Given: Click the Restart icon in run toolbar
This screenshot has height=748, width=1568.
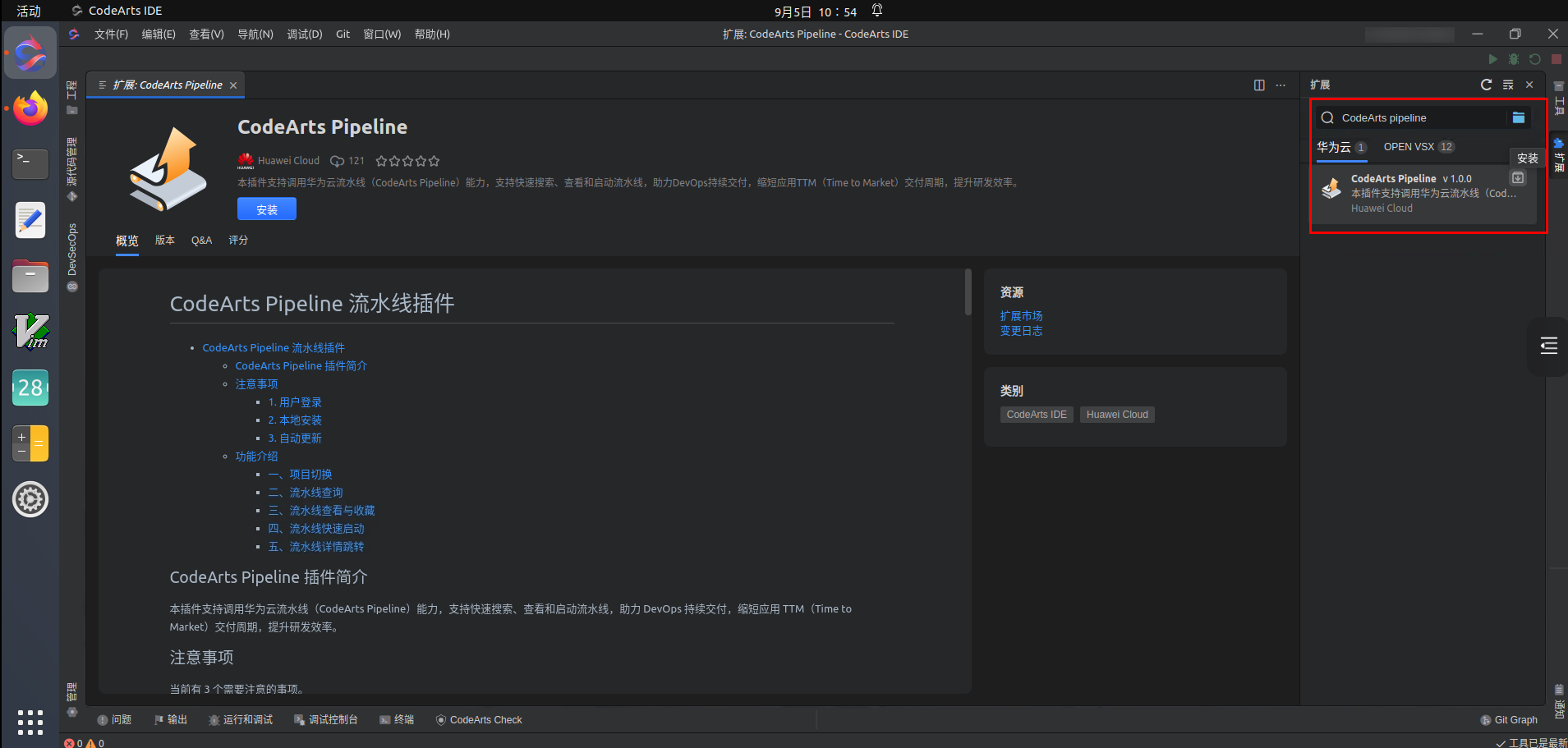Looking at the screenshot, I should (1535, 59).
